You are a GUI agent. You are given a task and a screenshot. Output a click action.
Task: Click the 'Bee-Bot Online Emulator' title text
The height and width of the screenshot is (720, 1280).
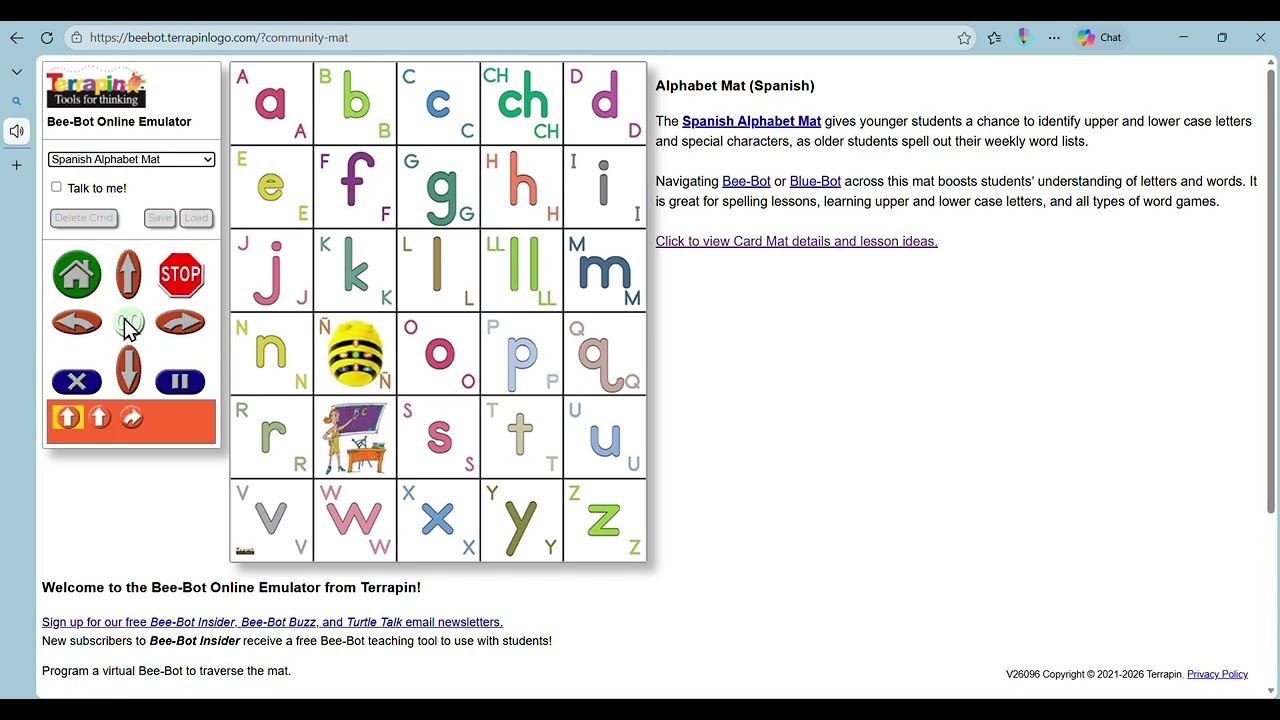click(x=119, y=122)
